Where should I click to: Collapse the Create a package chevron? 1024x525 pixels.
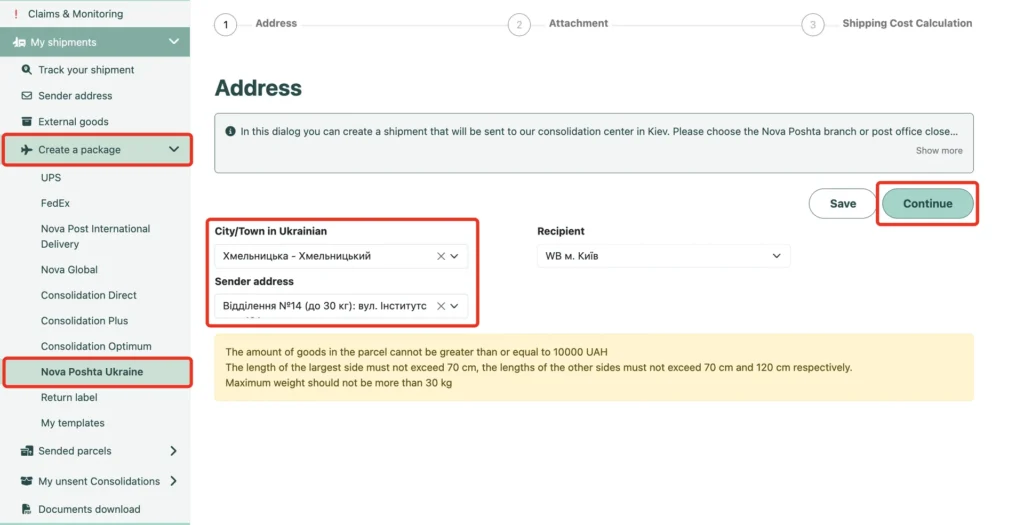[x=174, y=150]
